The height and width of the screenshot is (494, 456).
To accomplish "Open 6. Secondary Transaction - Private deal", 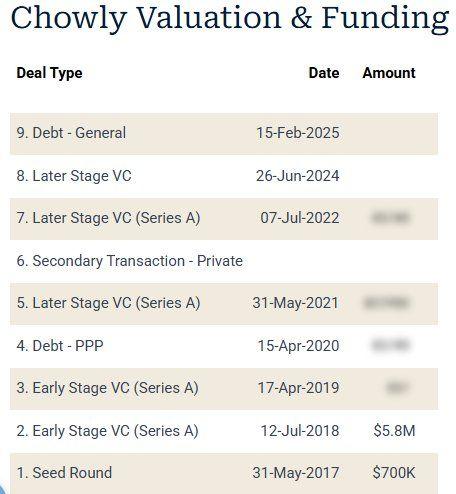I will 224,261.
